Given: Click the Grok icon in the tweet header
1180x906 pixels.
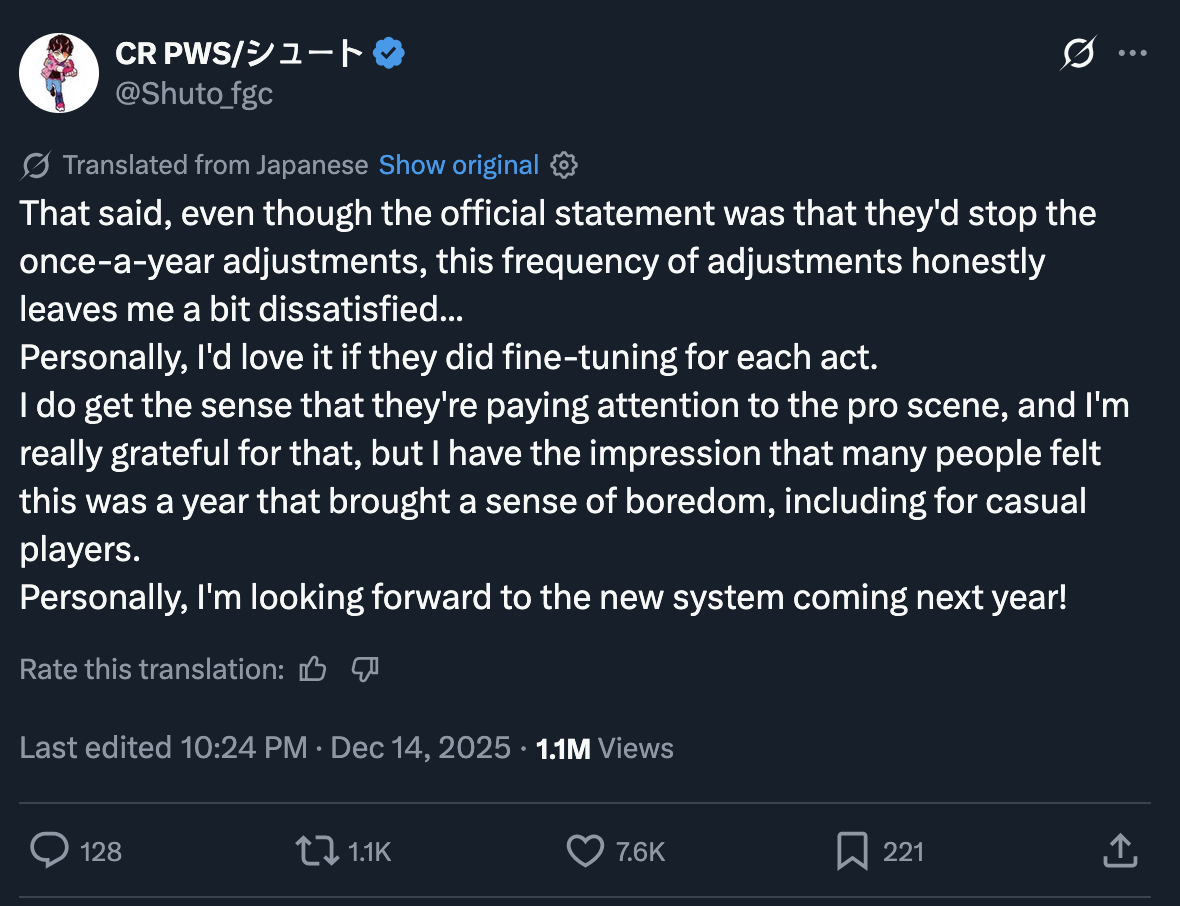Looking at the screenshot, I should point(1078,53).
